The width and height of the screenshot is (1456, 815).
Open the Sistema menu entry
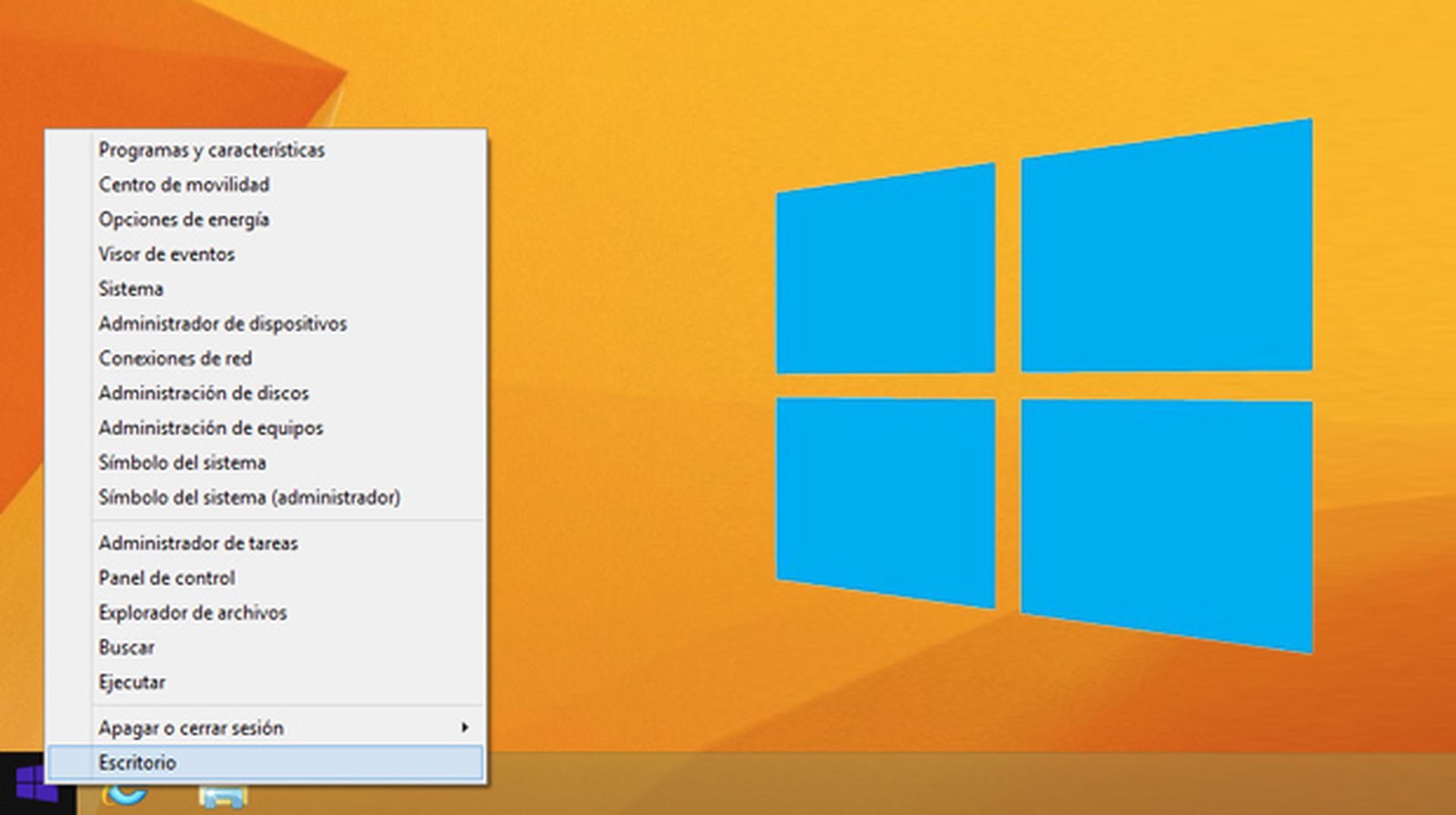click(x=131, y=289)
